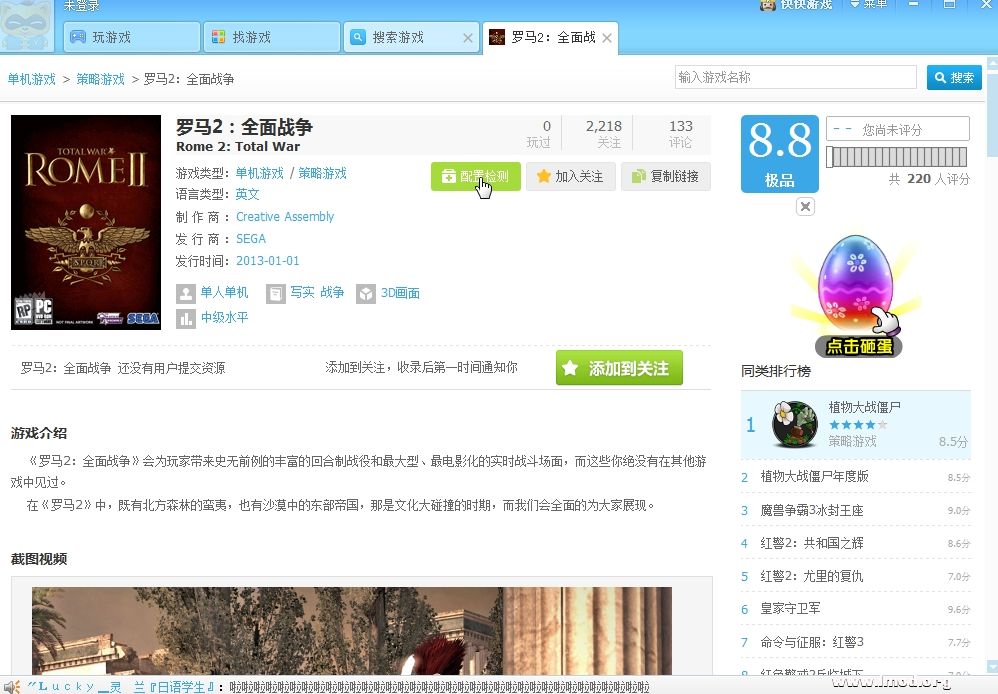Viewport: 998px width, 694px height.
Task: Click the 3D画面 cube tag icon
Action: (x=366, y=293)
